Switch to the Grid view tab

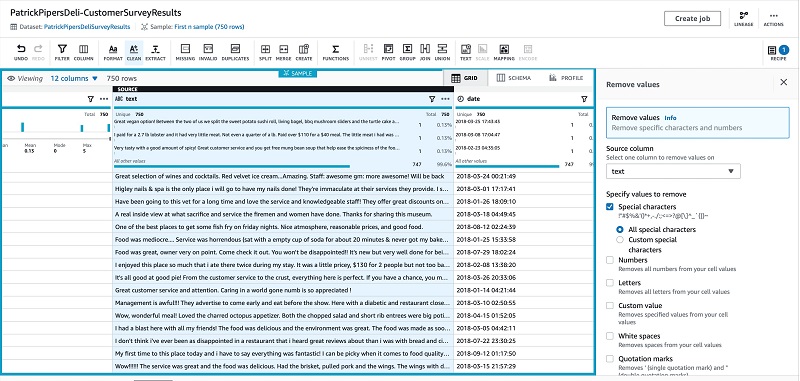pyautogui.click(x=465, y=78)
